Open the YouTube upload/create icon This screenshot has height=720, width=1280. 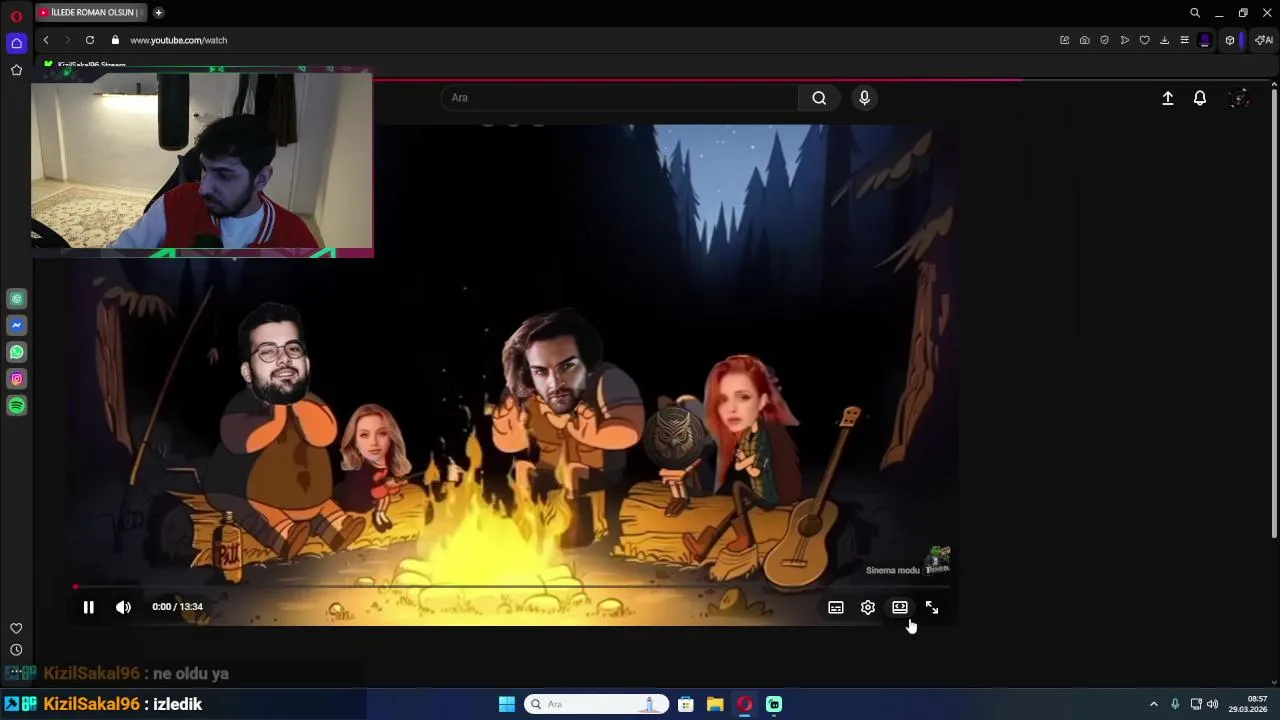pos(1167,98)
